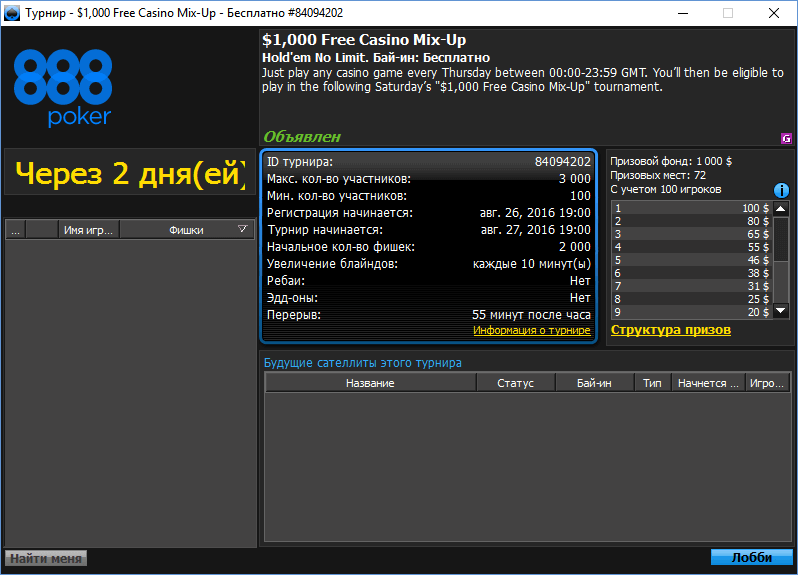Screen dimensions: 798x575
Task: Sort satellites by Бай-ин column
Action: pos(594,383)
